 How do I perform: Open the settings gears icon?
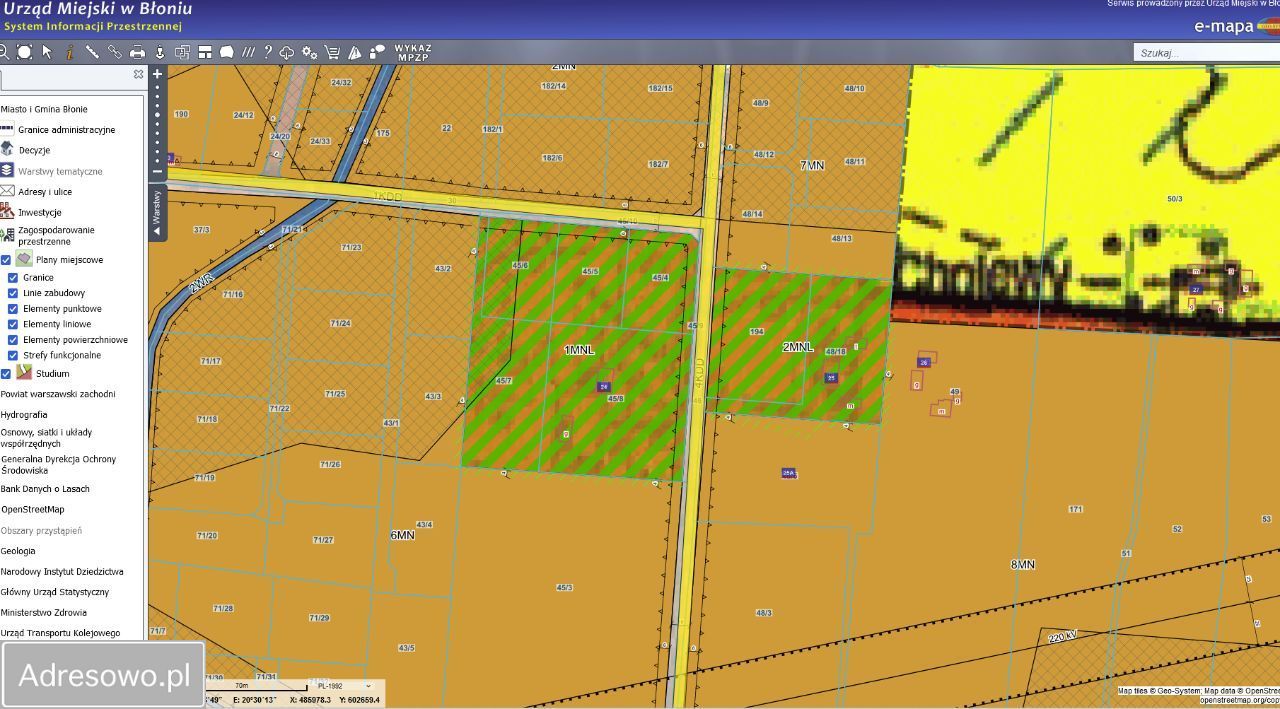tap(309, 52)
